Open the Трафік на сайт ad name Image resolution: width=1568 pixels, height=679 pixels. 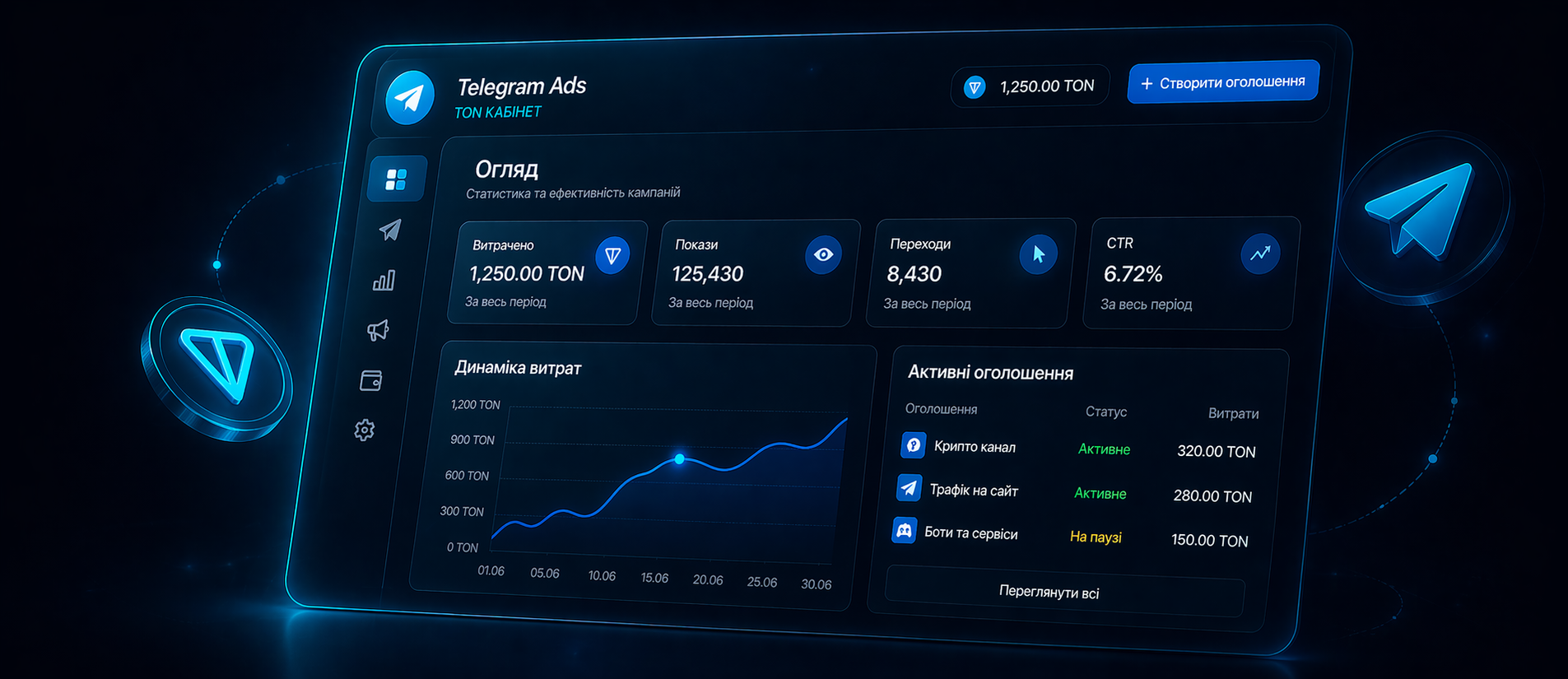pyautogui.click(x=974, y=491)
